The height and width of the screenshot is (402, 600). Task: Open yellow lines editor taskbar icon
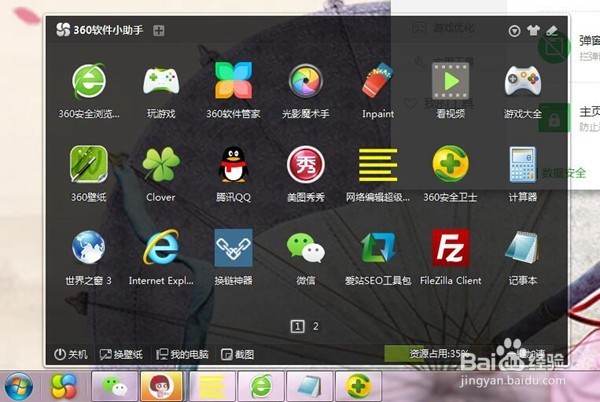[212, 386]
